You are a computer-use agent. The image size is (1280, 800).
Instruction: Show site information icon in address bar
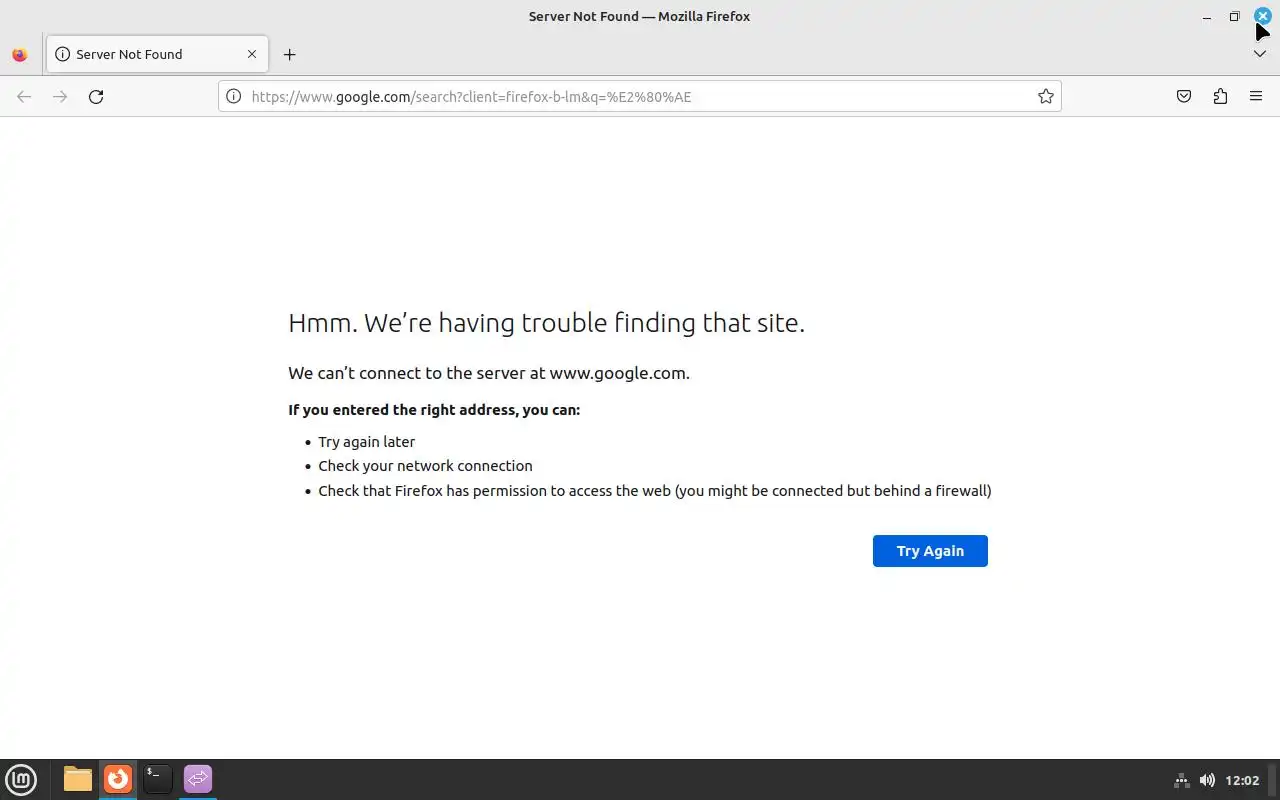[233, 97]
